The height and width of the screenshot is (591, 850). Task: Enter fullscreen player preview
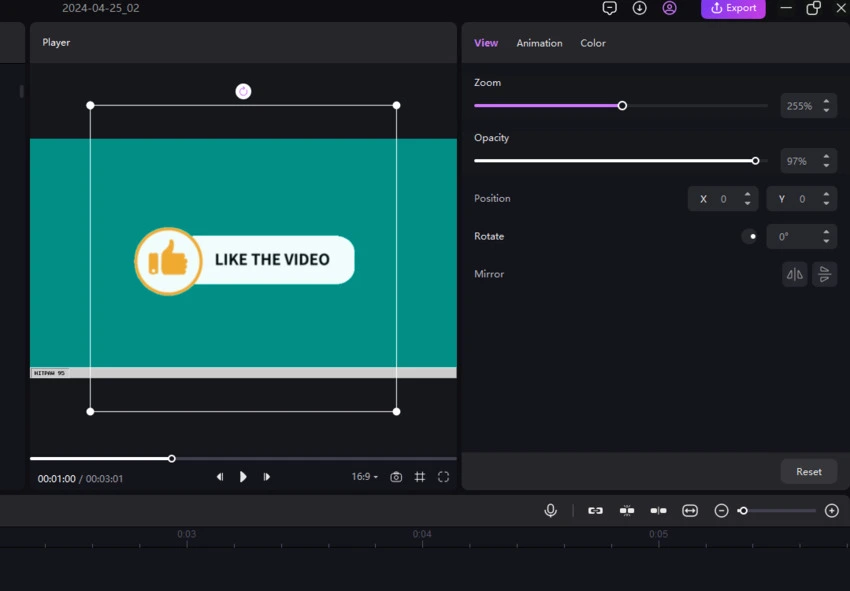[443, 477]
